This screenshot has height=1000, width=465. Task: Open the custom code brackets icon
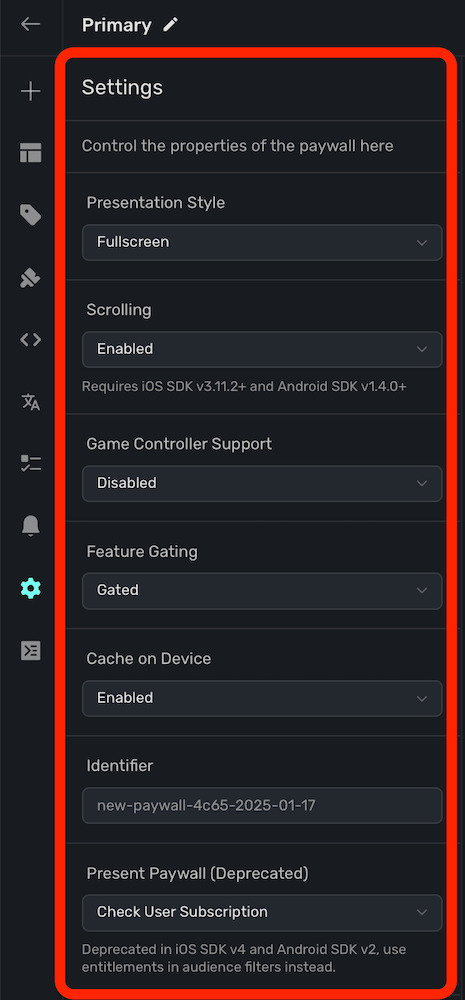[31, 340]
